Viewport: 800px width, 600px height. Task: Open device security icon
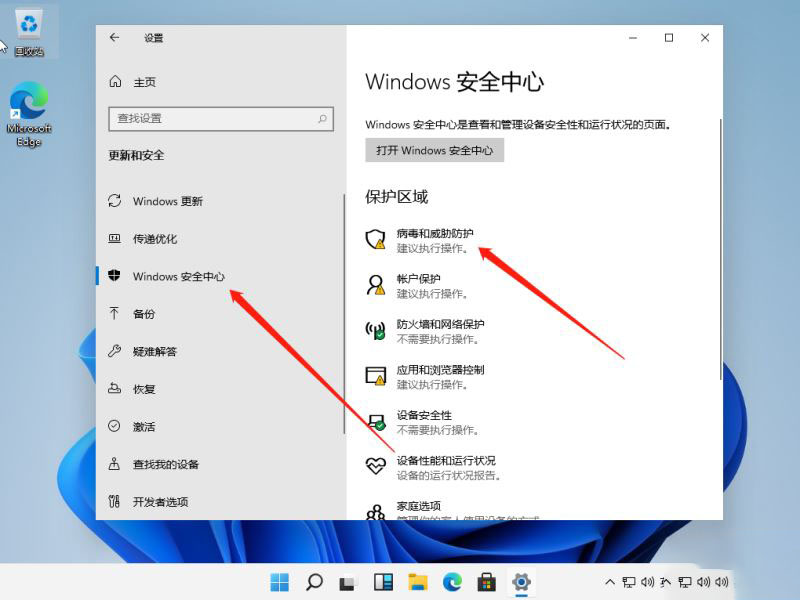tap(376, 422)
